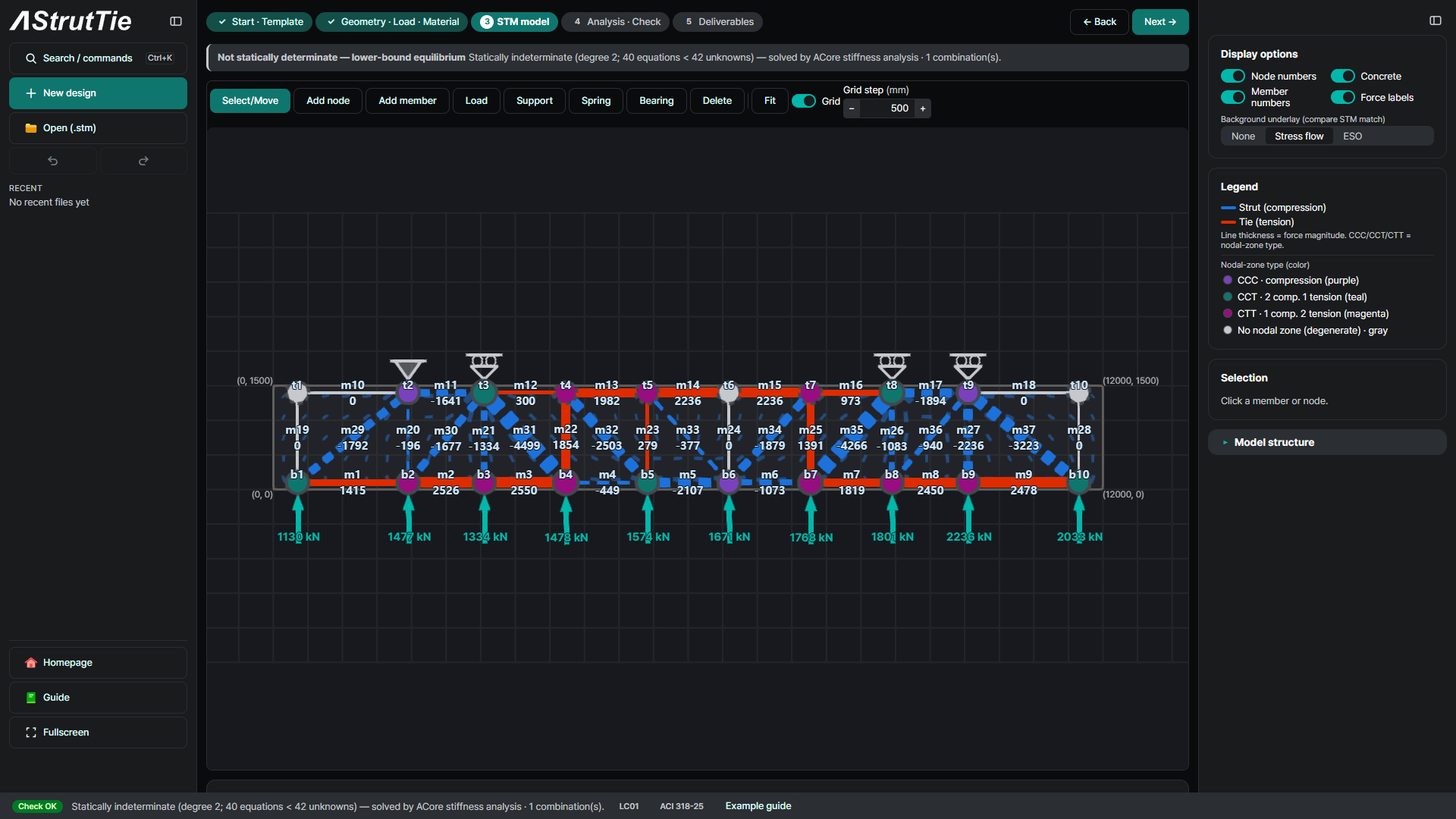Open Deliverables step
The image size is (1456, 819).
click(718, 22)
